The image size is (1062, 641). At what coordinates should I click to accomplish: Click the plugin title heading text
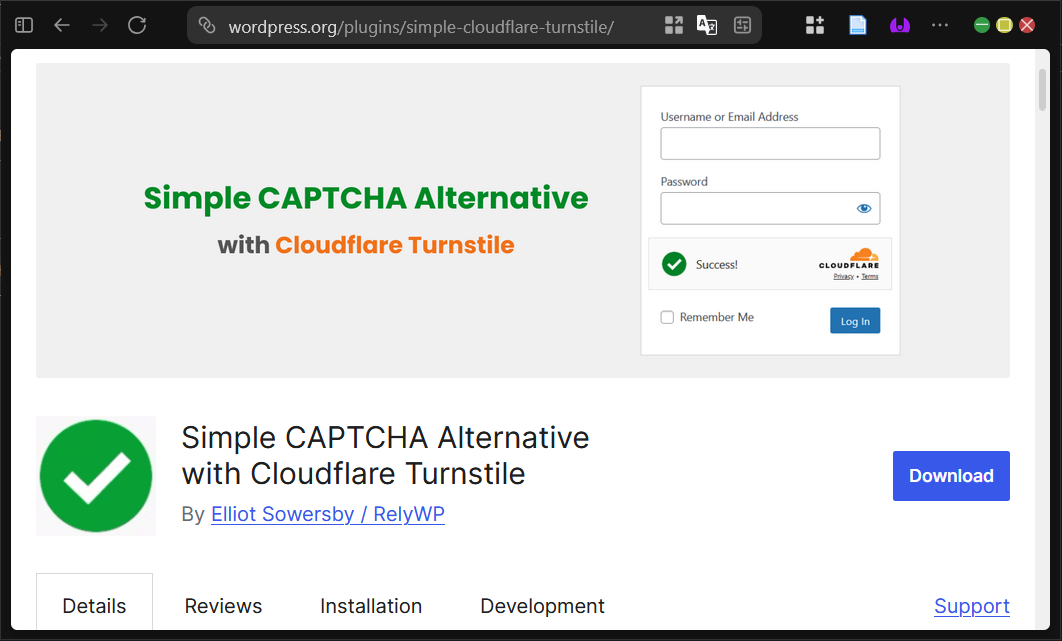(385, 455)
